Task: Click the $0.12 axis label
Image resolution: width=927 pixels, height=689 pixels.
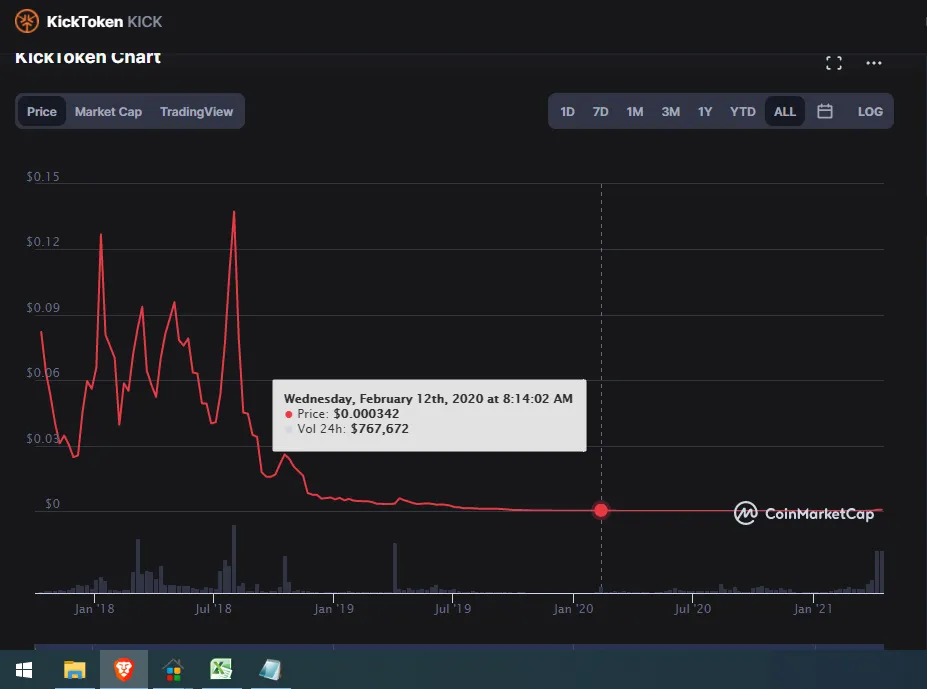Action: coord(43,241)
